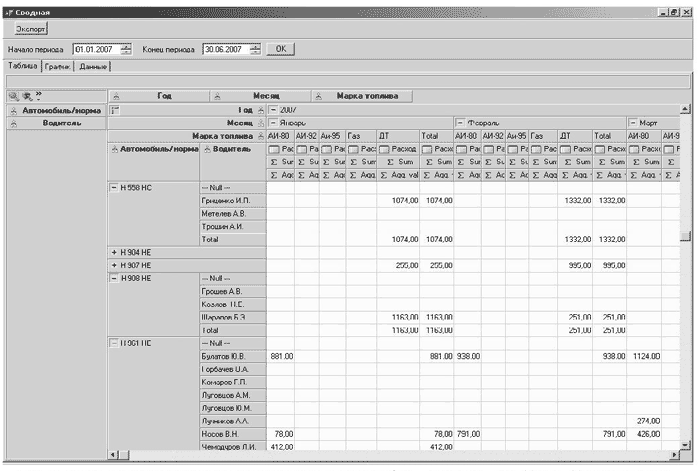Click the dimension icon after the Месяц row label
This screenshot has width=700, height=471.
click(x=261, y=123)
